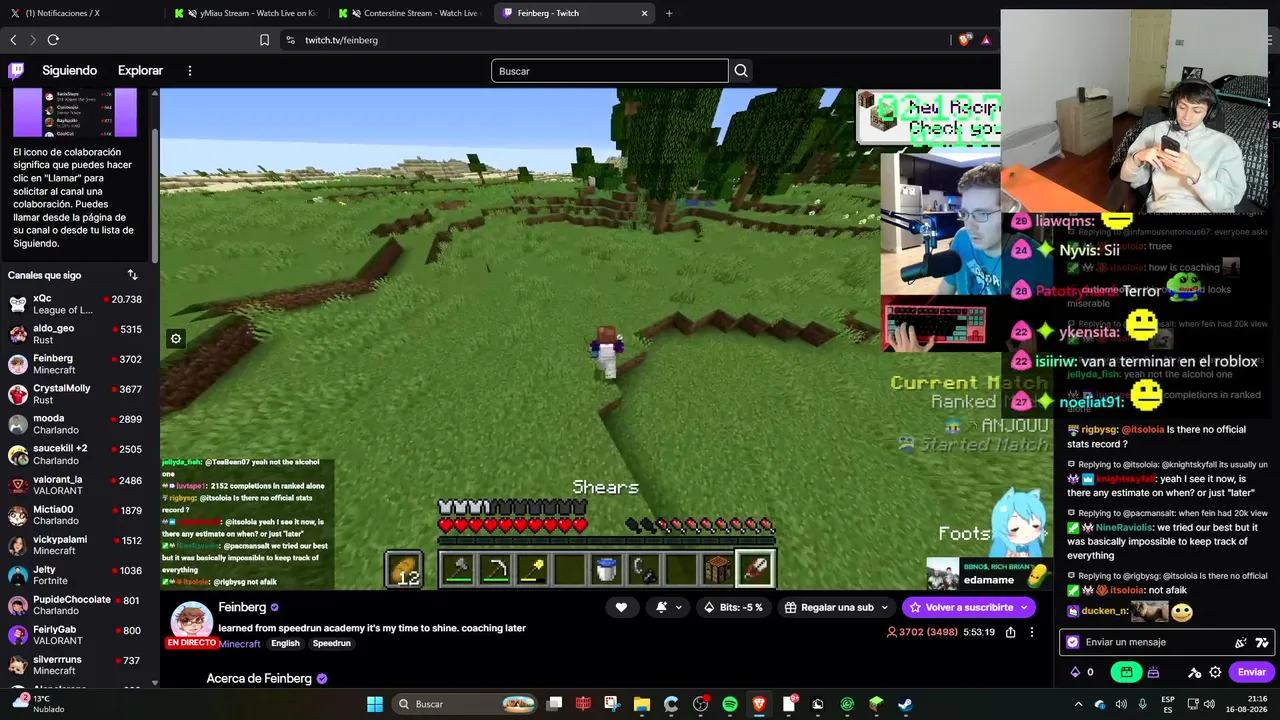Open Spotify from the taskbar
The height and width of the screenshot is (720, 1280).
coord(730,704)
